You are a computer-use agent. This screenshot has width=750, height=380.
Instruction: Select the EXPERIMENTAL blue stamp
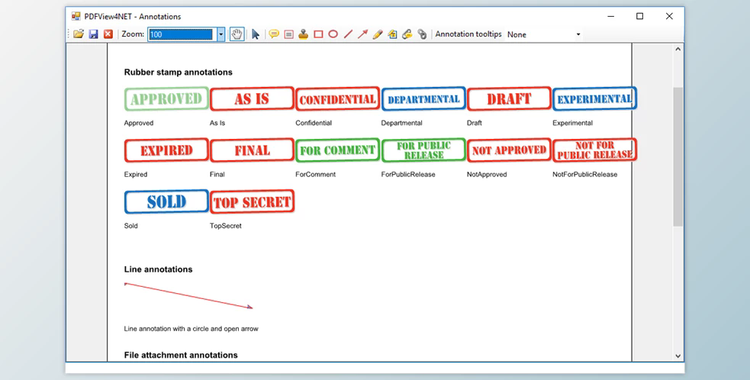coord(595,99)
